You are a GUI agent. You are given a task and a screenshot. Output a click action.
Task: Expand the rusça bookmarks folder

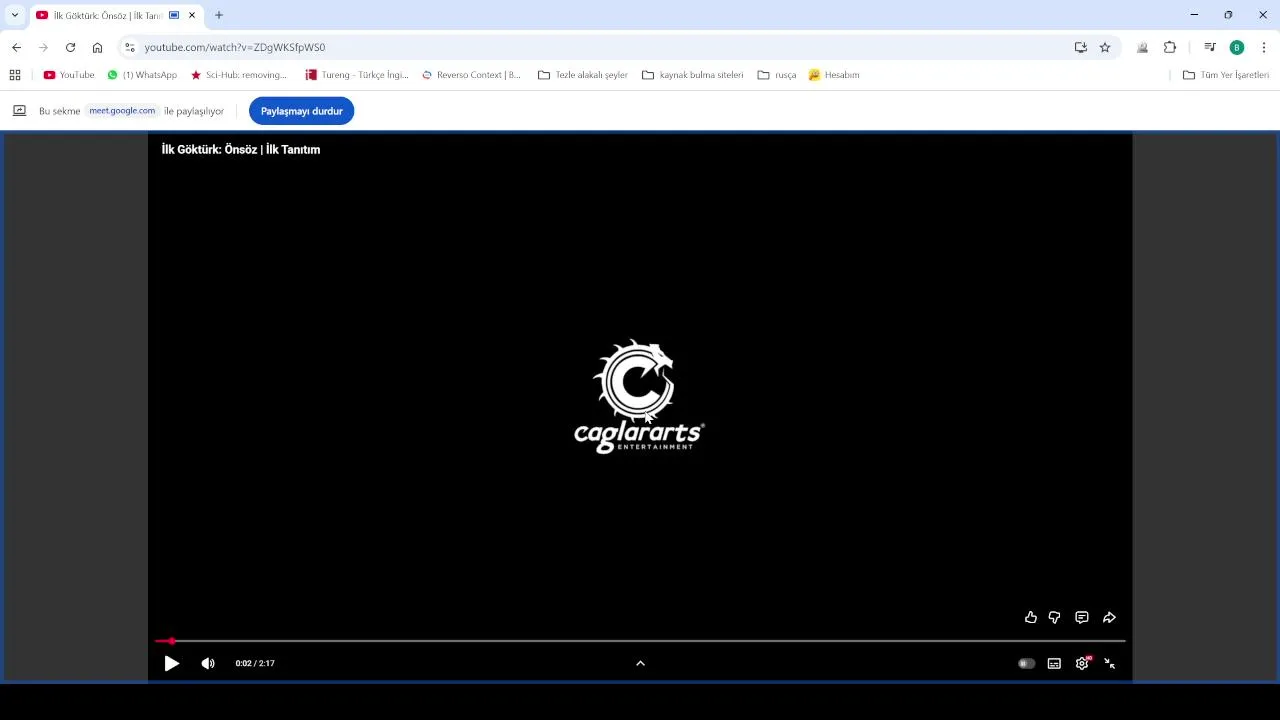click(x=777, y=75)
